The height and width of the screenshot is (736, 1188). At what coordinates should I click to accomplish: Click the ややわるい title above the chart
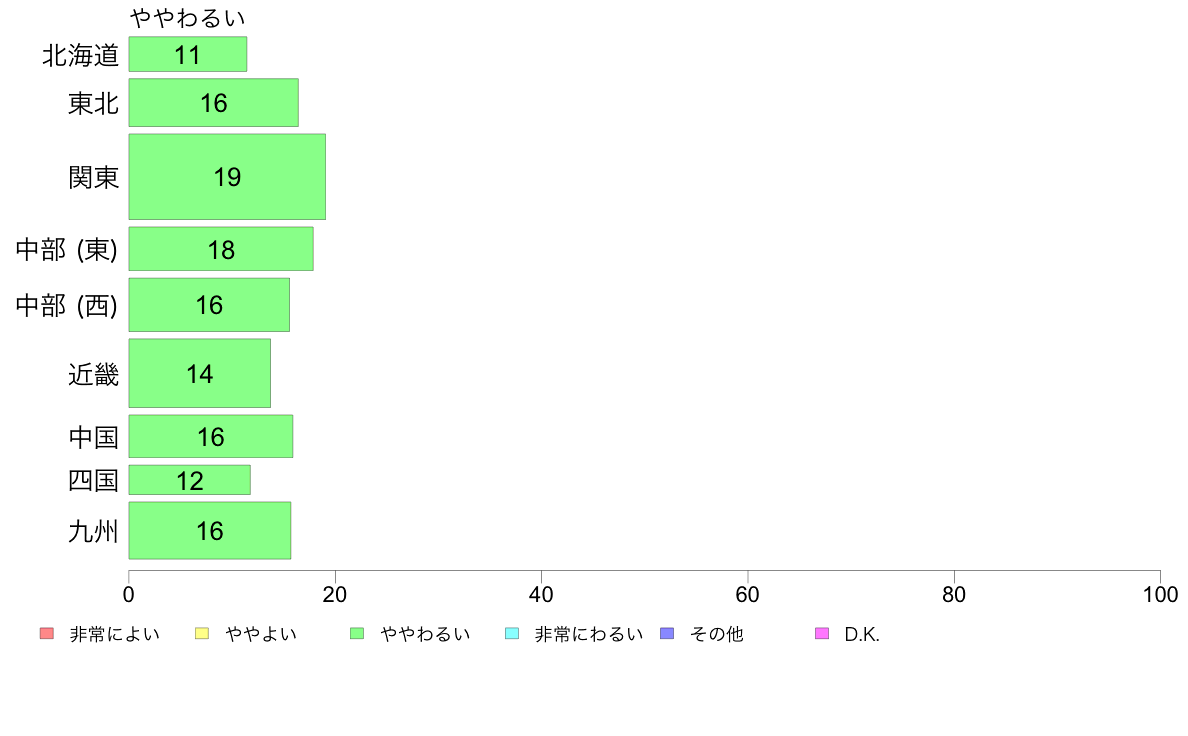(187, 17)
